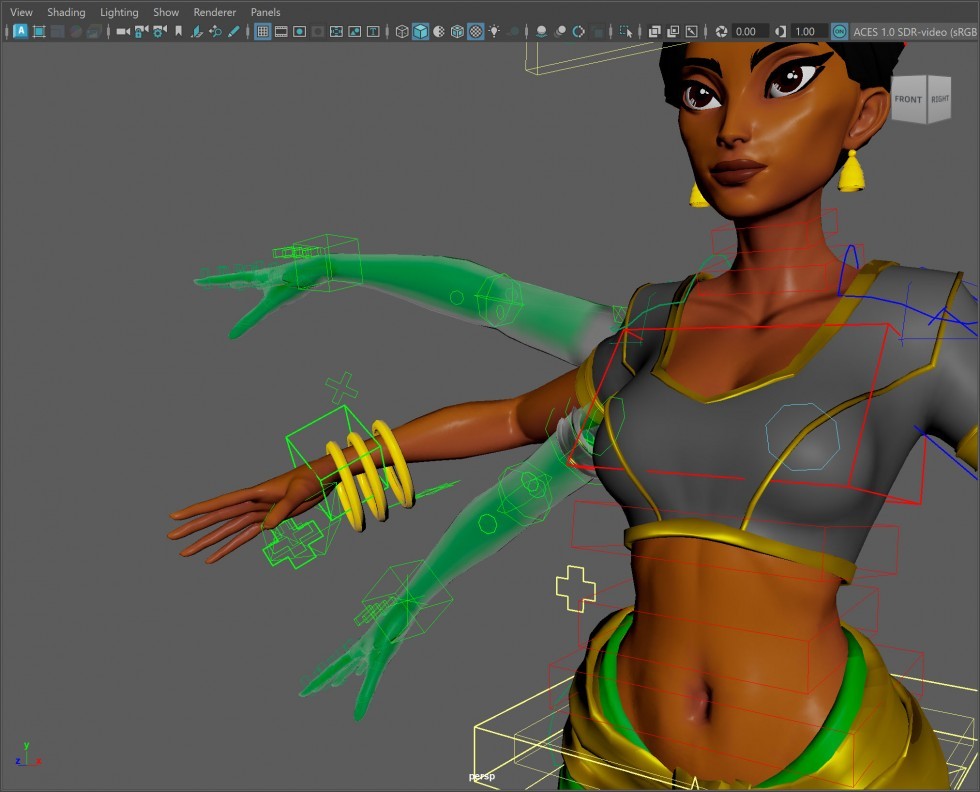Click the Multisample Anti-aliasing icon
Image resolution: width=980 pixels, height=792 pixels.
579,31
